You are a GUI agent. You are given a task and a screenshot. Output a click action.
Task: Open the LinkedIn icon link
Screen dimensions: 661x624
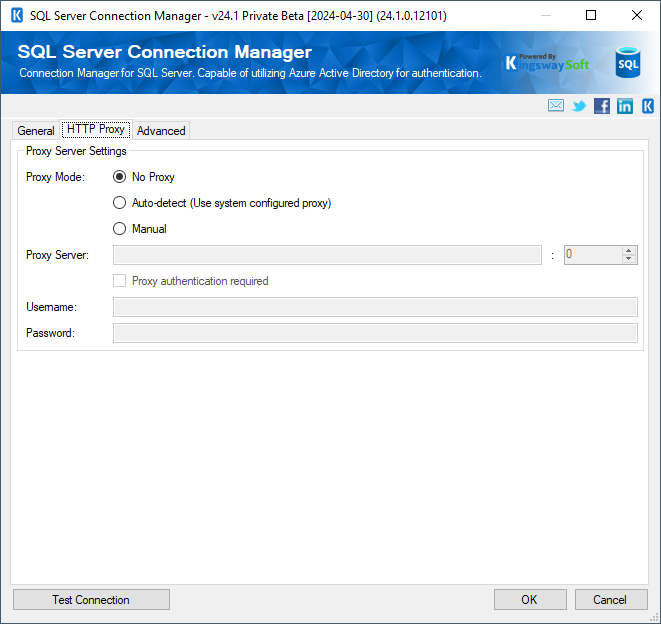pos(625,106)
